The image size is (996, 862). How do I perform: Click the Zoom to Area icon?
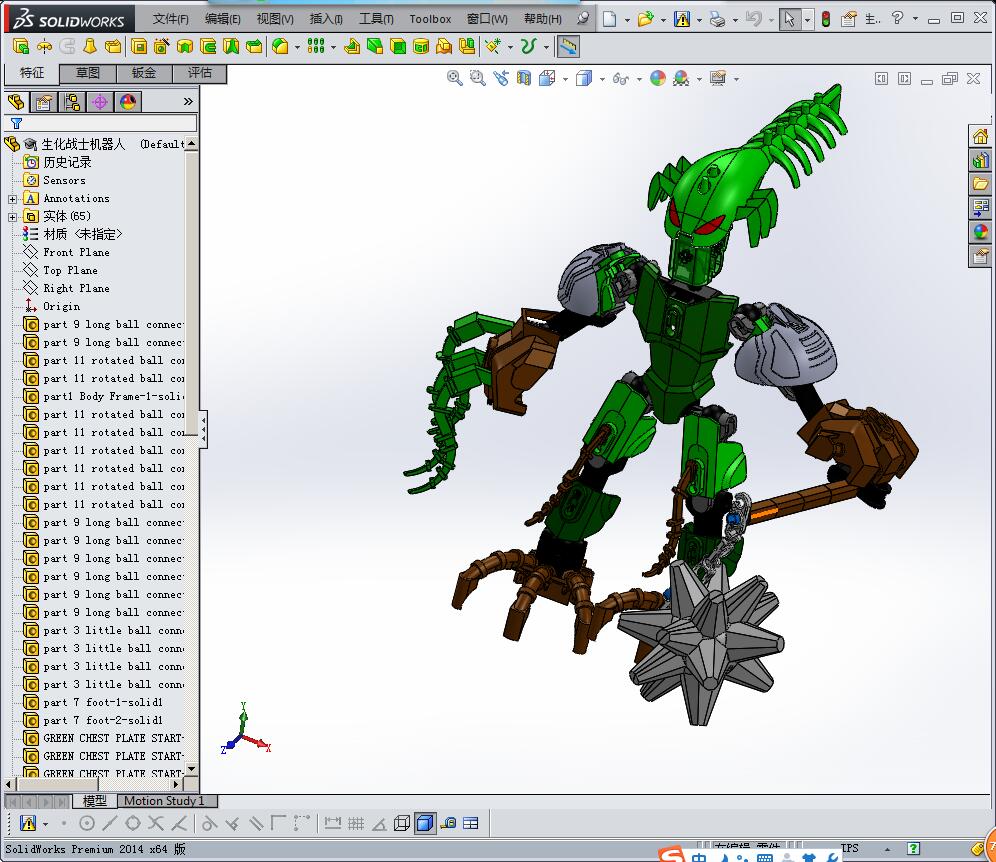(478, 79)
